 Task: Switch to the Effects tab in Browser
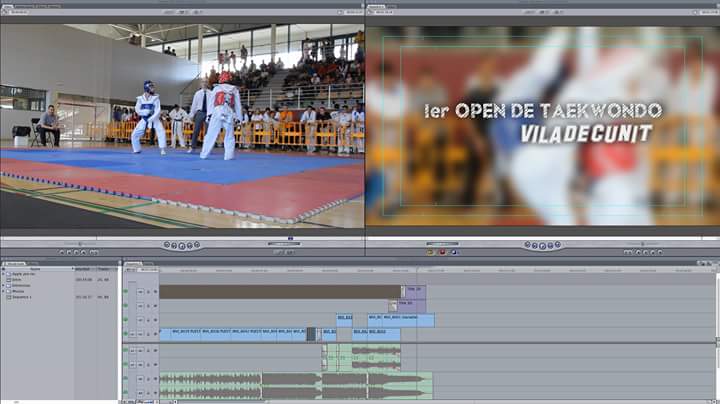tap(33, 264)
